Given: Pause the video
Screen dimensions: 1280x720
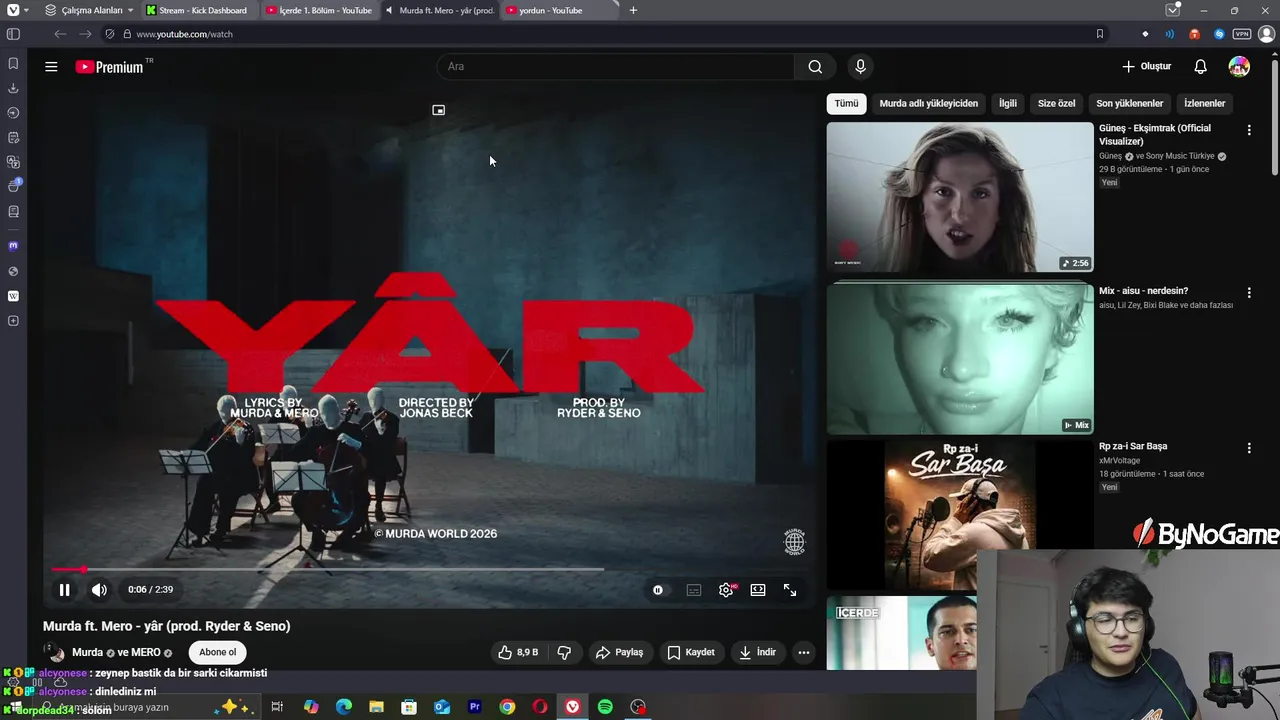Looking at the screenshot, I should [64, 590].
